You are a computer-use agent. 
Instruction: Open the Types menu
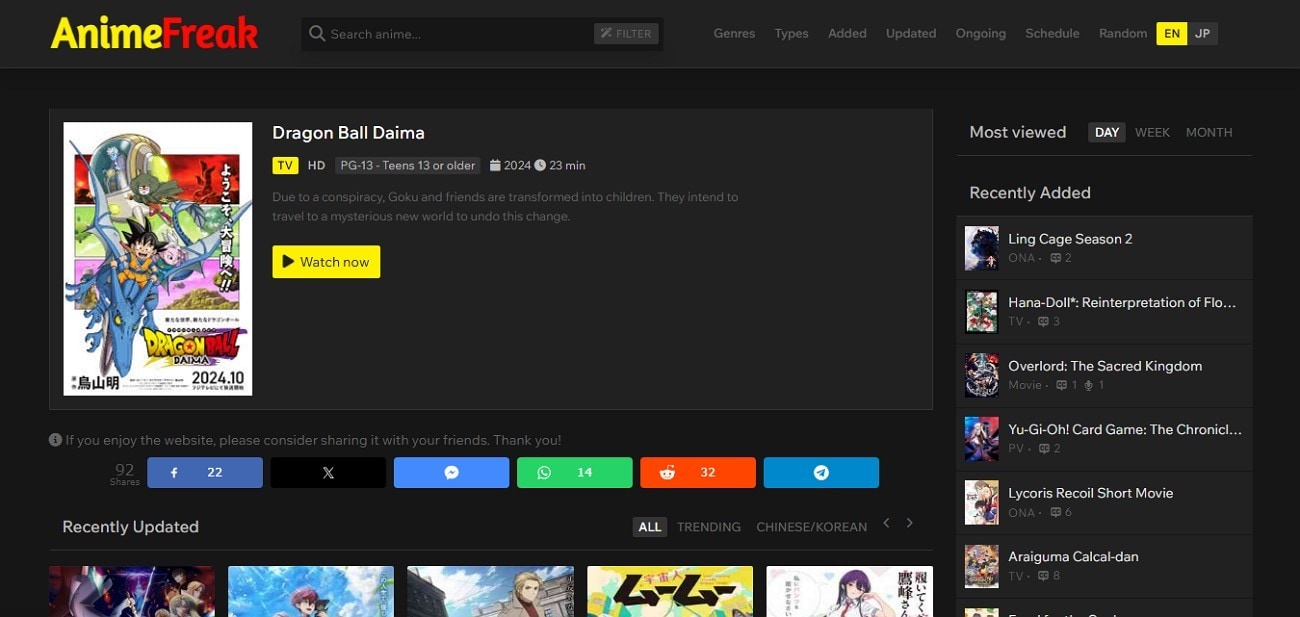(x=791, y=33)
